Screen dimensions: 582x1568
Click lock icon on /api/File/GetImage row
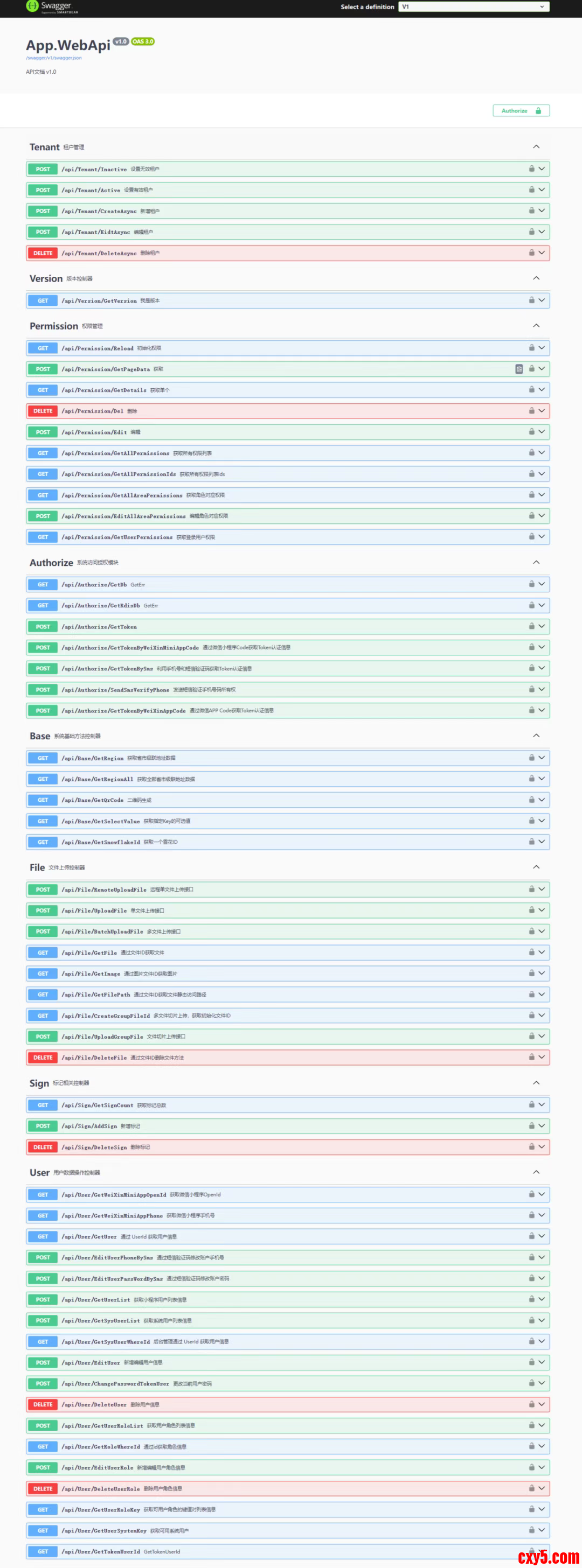pyautogui.click(x=531, y=974)
